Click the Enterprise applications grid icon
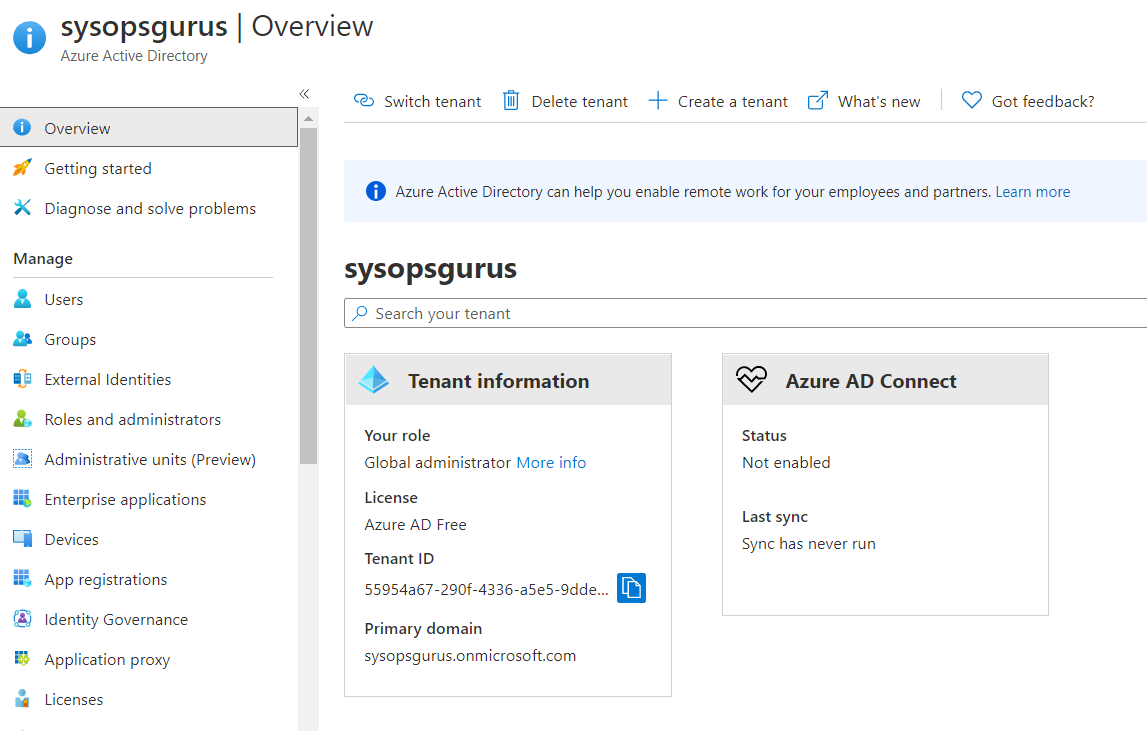 [x=23, y=499]
